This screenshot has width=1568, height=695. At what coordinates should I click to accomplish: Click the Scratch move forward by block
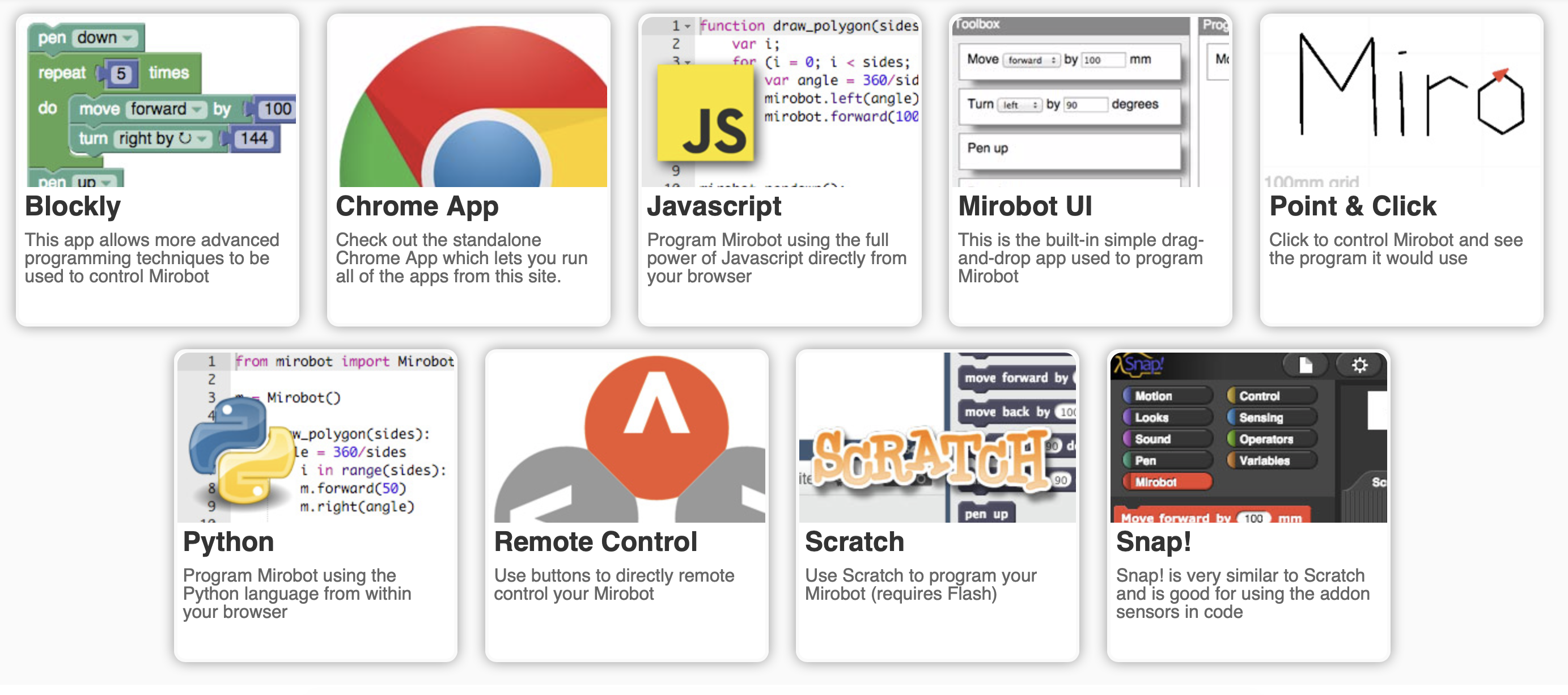1016,379
